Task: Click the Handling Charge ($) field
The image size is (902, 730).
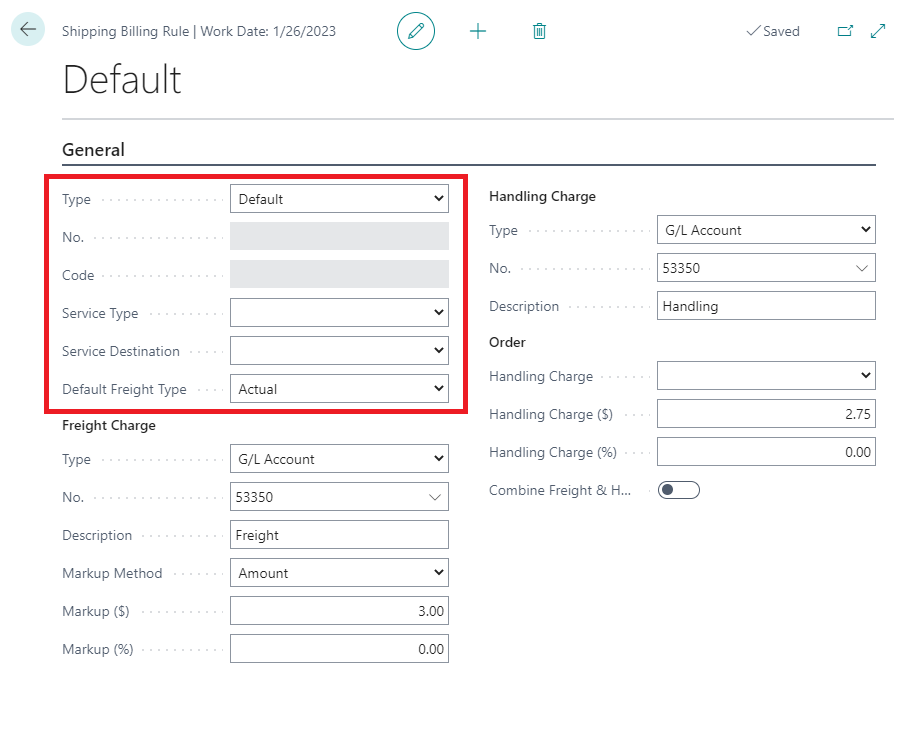Action: [x=765, y=414]
